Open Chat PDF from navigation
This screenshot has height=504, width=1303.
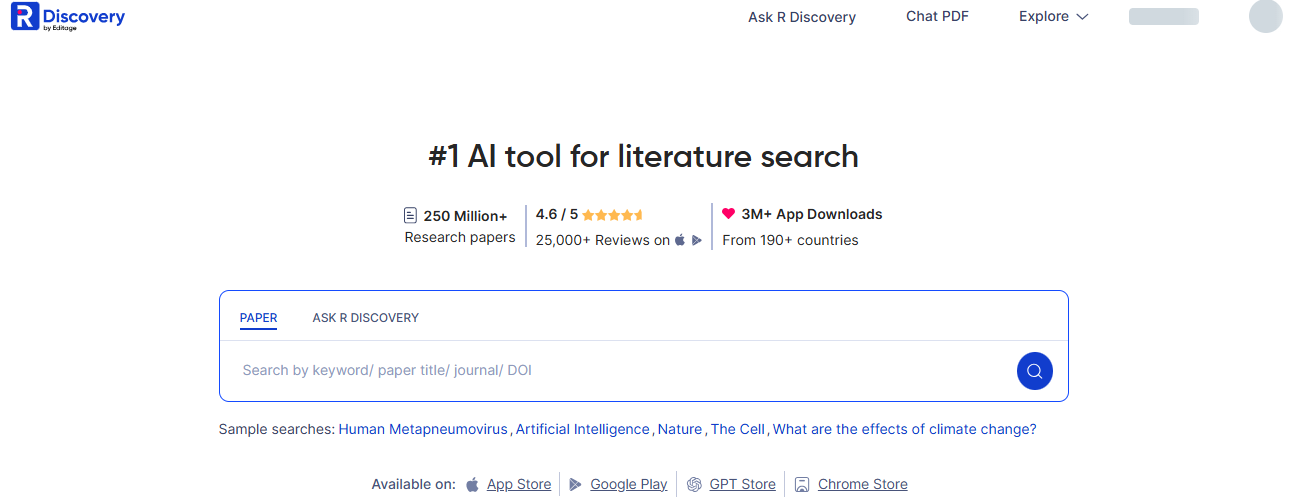coord(937,16)
